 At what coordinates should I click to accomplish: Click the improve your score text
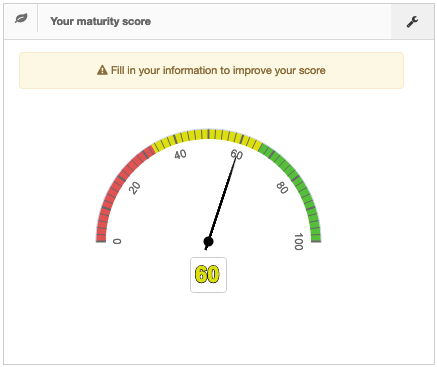point(279,70)
